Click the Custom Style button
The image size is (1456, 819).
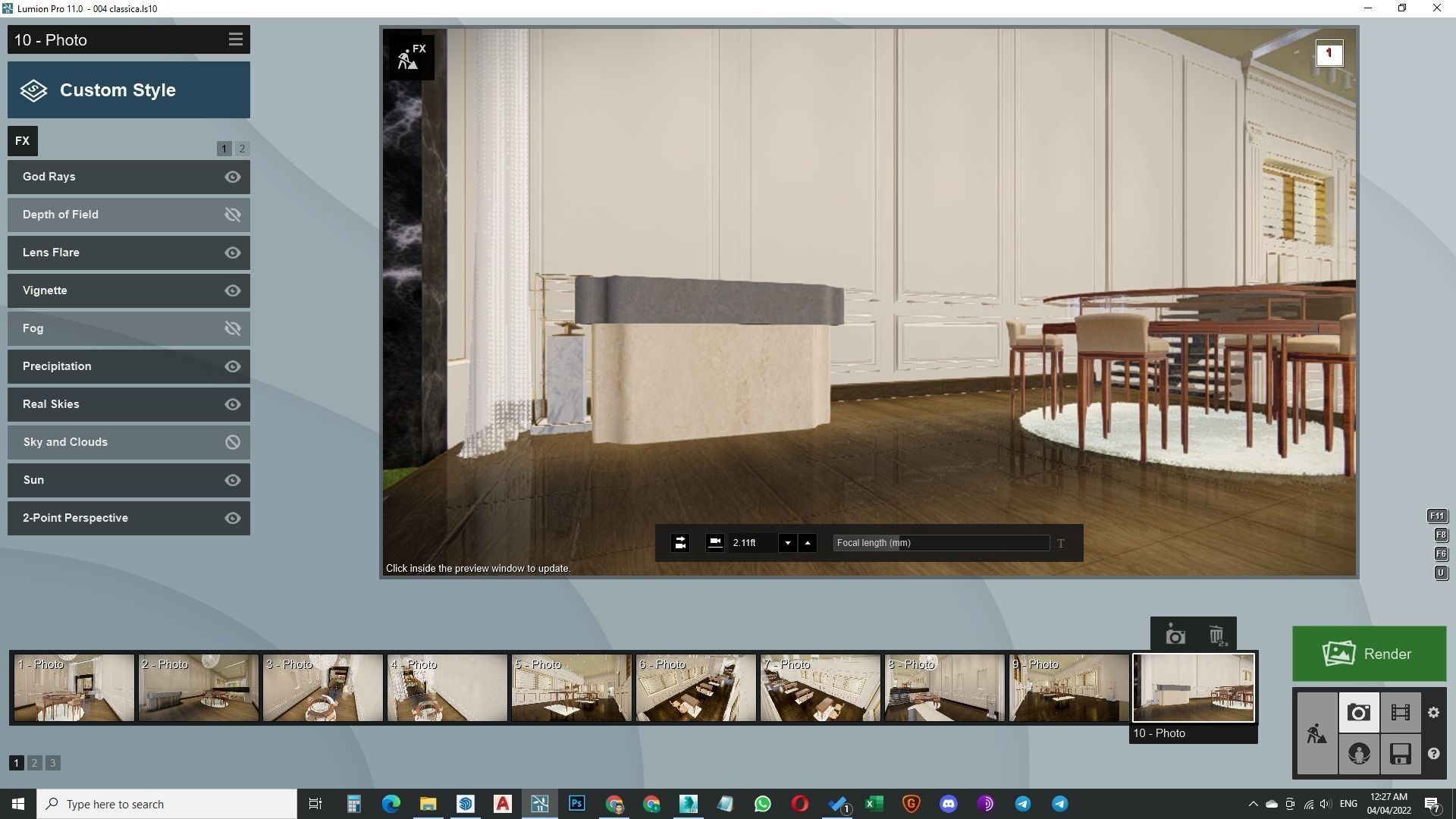[x=129, y=90]
